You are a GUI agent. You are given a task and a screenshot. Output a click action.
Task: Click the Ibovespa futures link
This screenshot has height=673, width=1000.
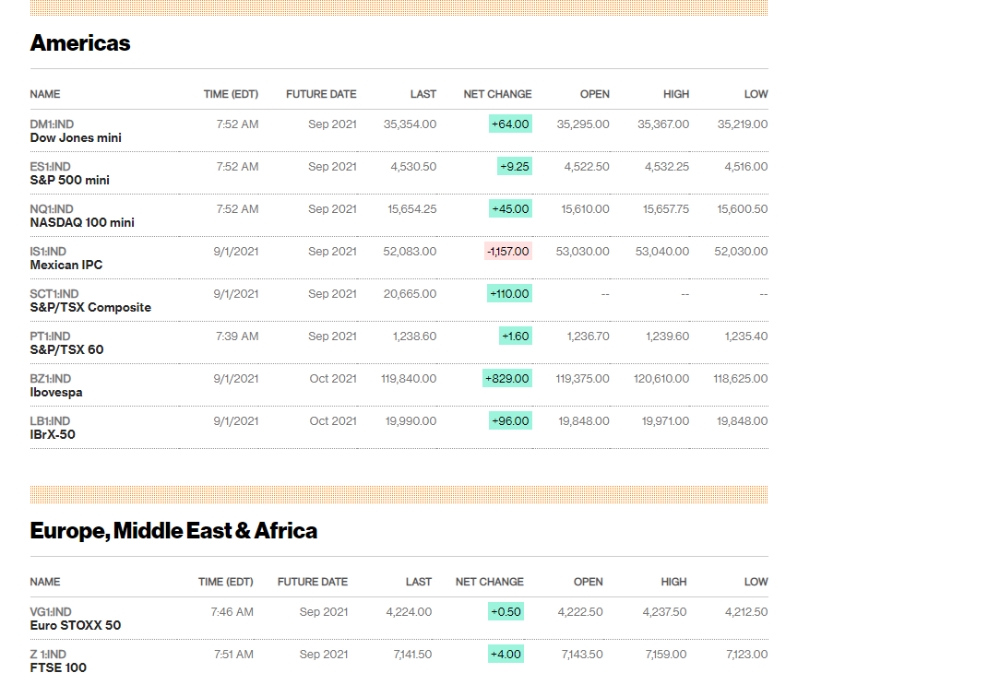tap(57, 392)
